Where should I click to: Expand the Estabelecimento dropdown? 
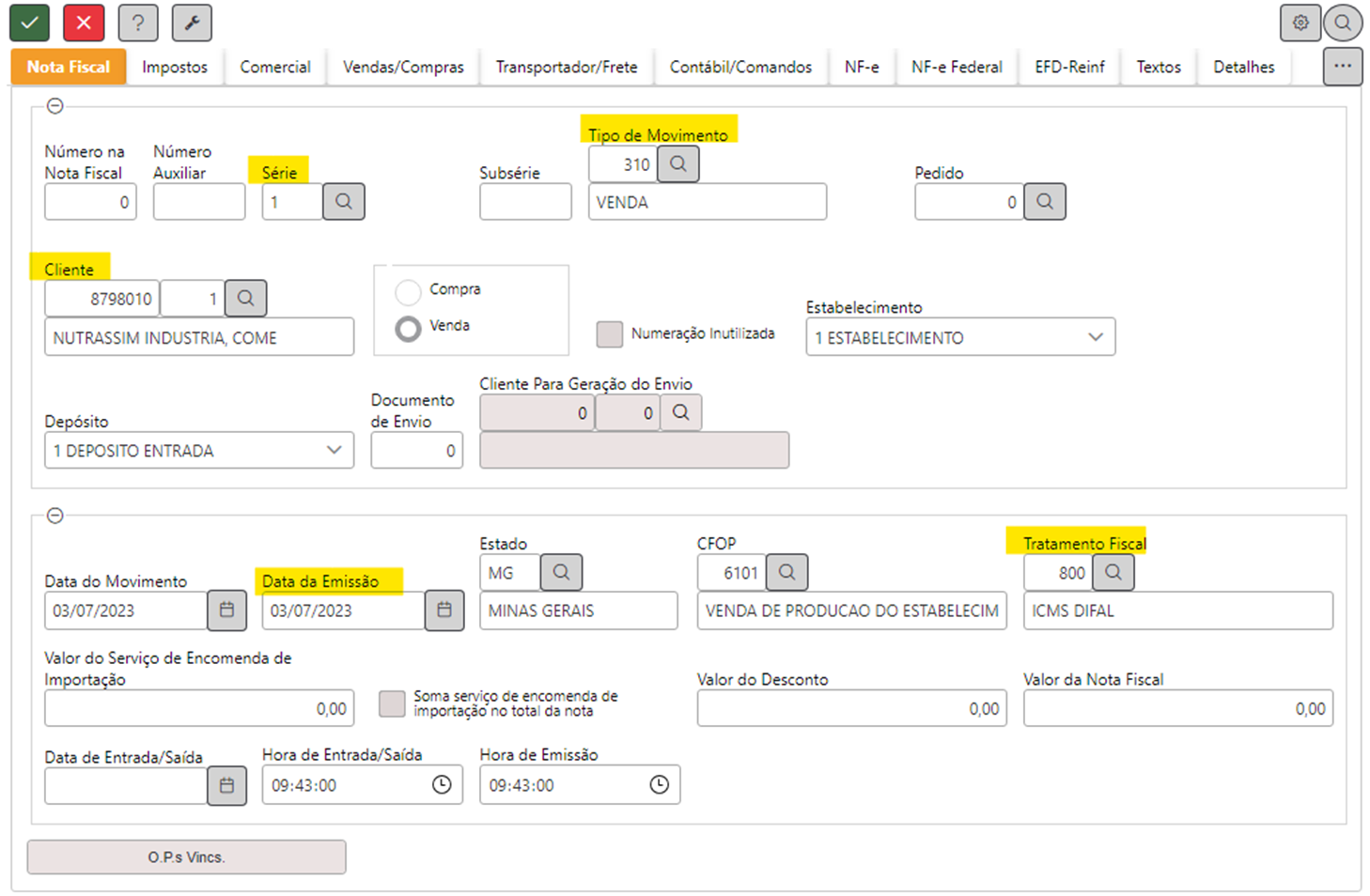click(1095, 337)
